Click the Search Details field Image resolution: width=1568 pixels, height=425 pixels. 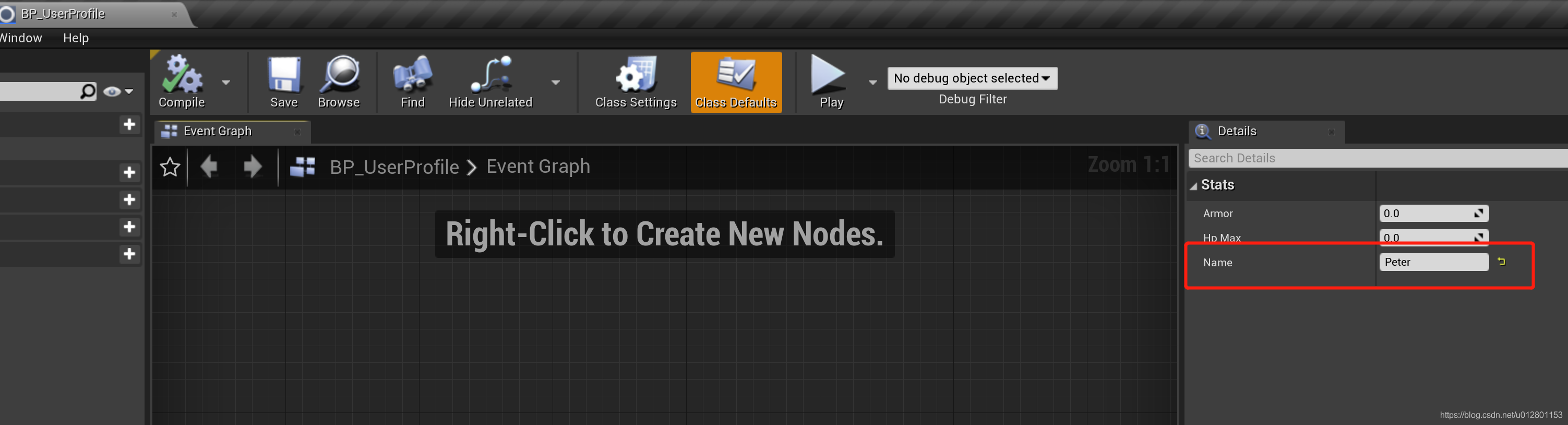click(x=1378, y=158)
